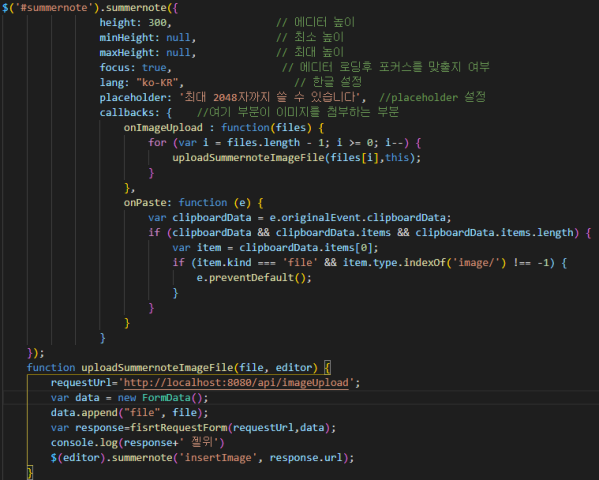Click 'data.append("file", file);' line
The height and width of the screenshot is (480, 599).
(130, 413)
